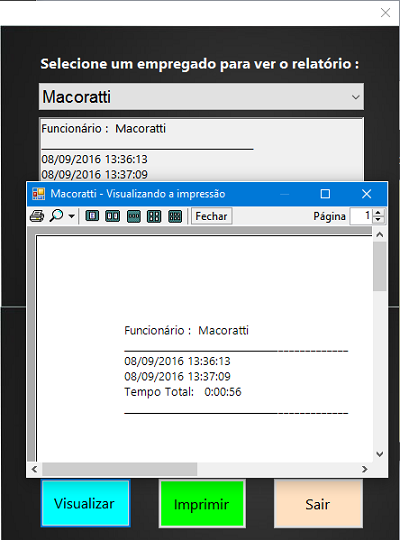Click the scroll-down arrow of preview
Viewport: 400px width, 540px height.
coord(380,454)
